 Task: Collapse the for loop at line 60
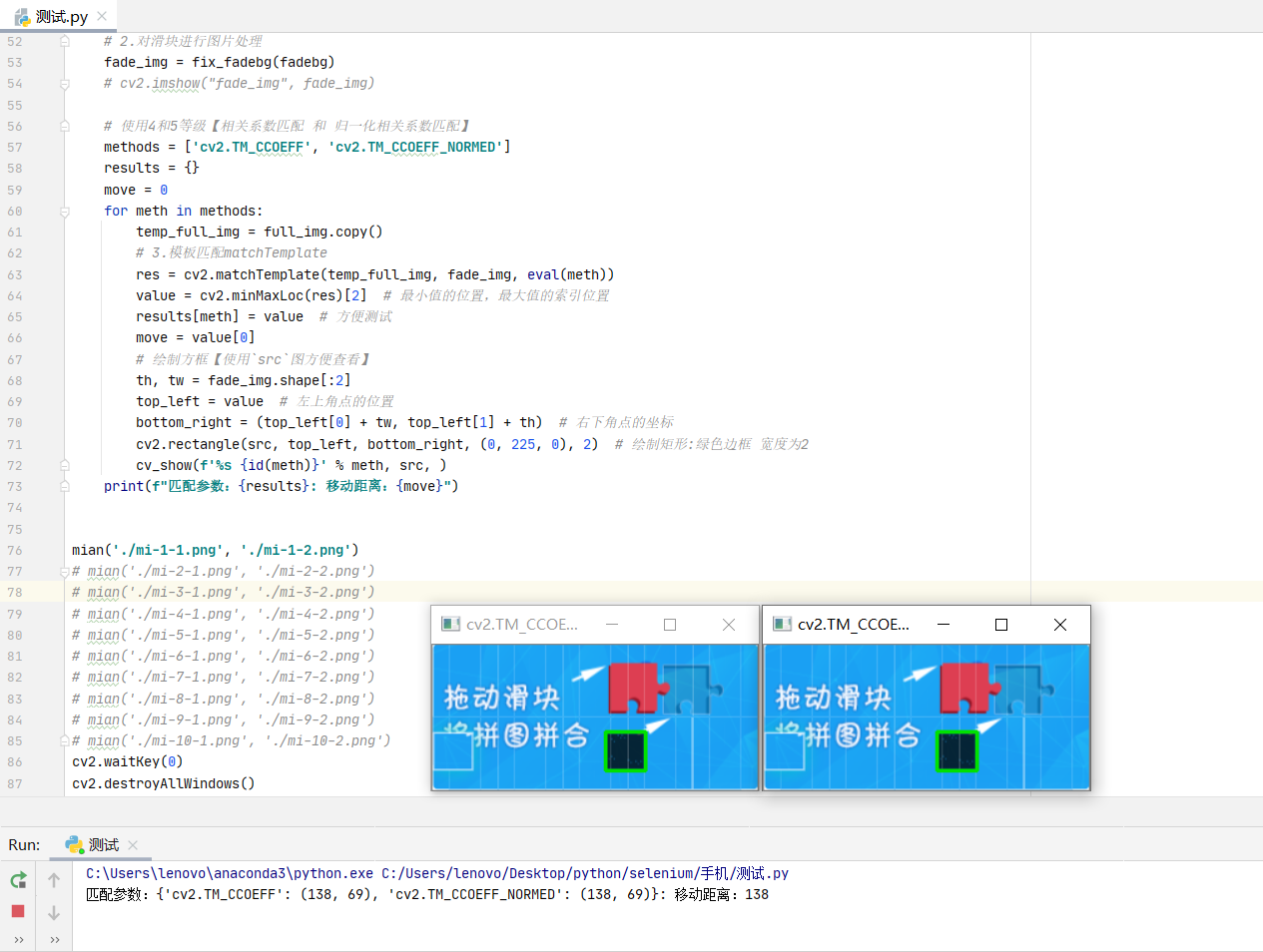pyautogui.click(x=64, y=211)
